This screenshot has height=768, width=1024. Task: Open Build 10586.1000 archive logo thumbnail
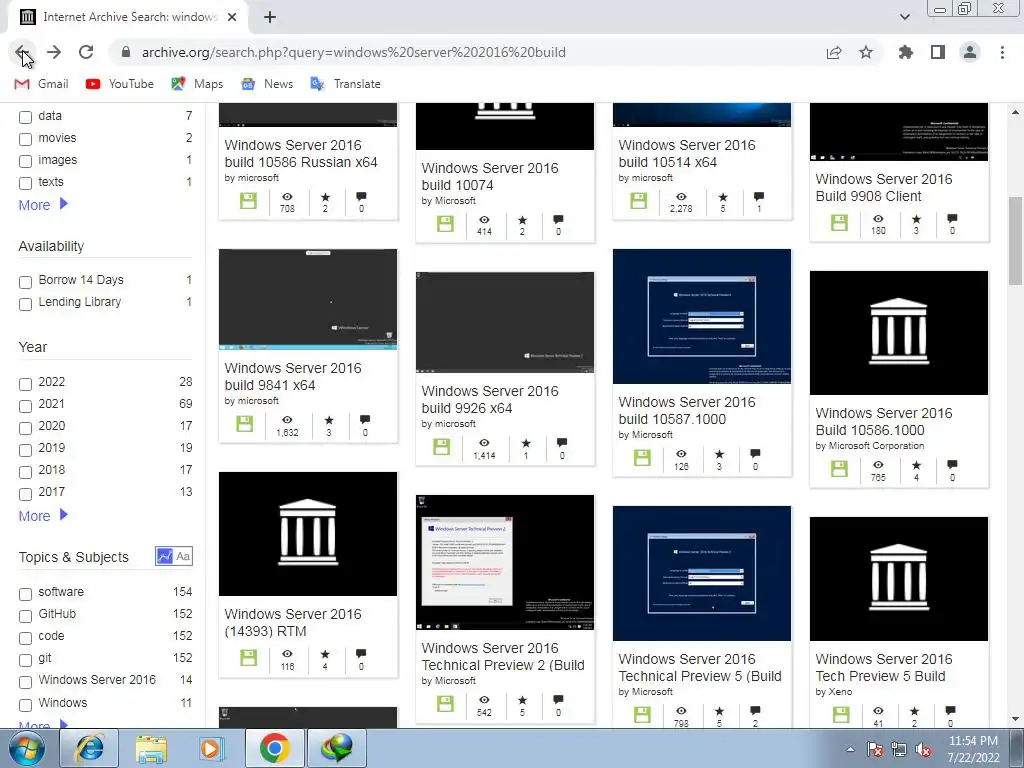click(x=899, y=333)
